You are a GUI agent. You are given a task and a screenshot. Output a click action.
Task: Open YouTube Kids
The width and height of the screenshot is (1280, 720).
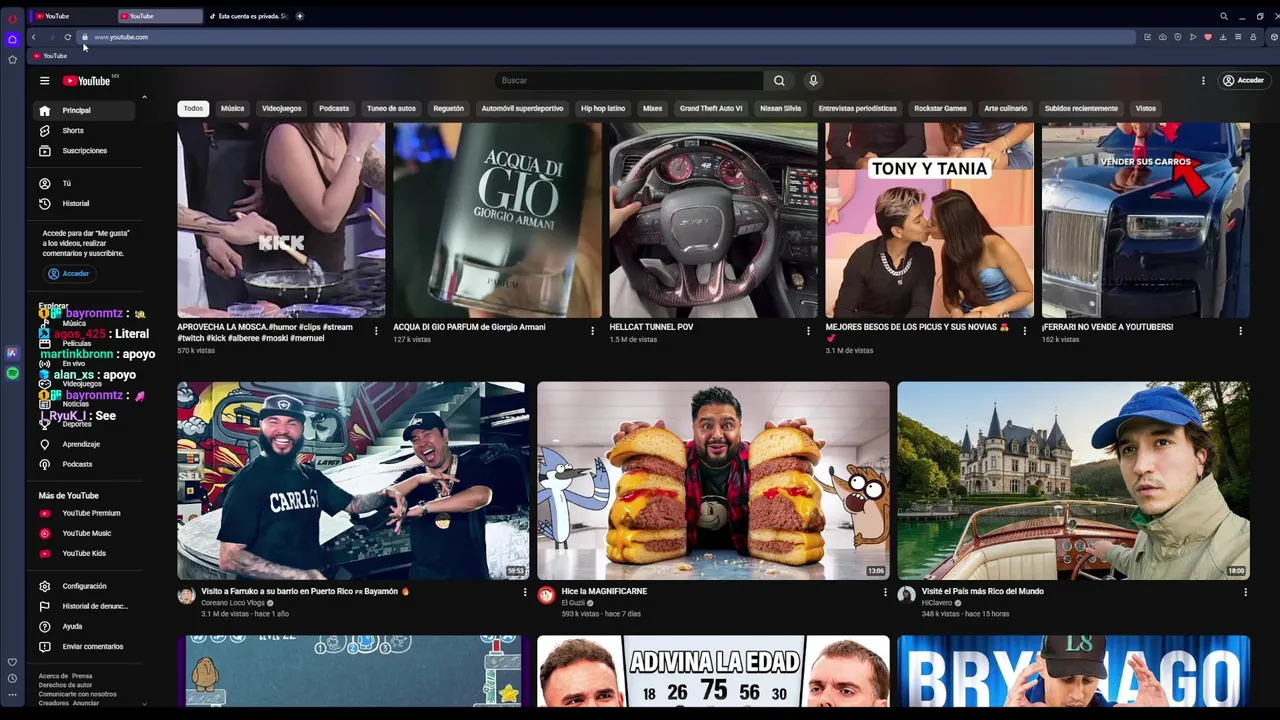click(x=84, y=553)
